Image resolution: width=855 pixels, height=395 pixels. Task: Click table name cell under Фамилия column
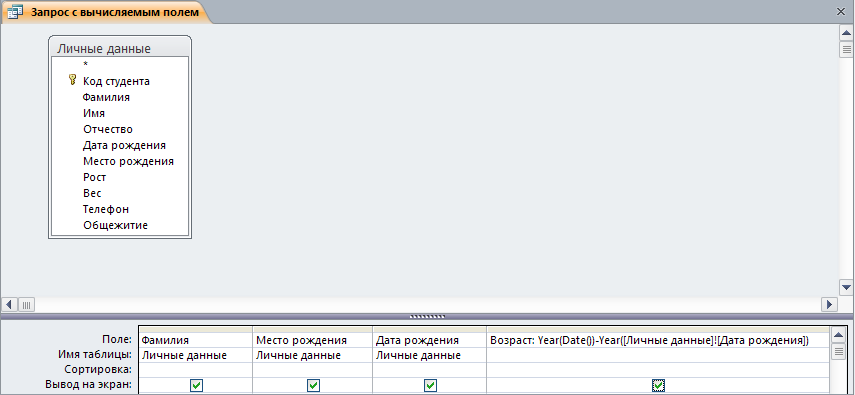pyautogui.click(x=196, y=355)
